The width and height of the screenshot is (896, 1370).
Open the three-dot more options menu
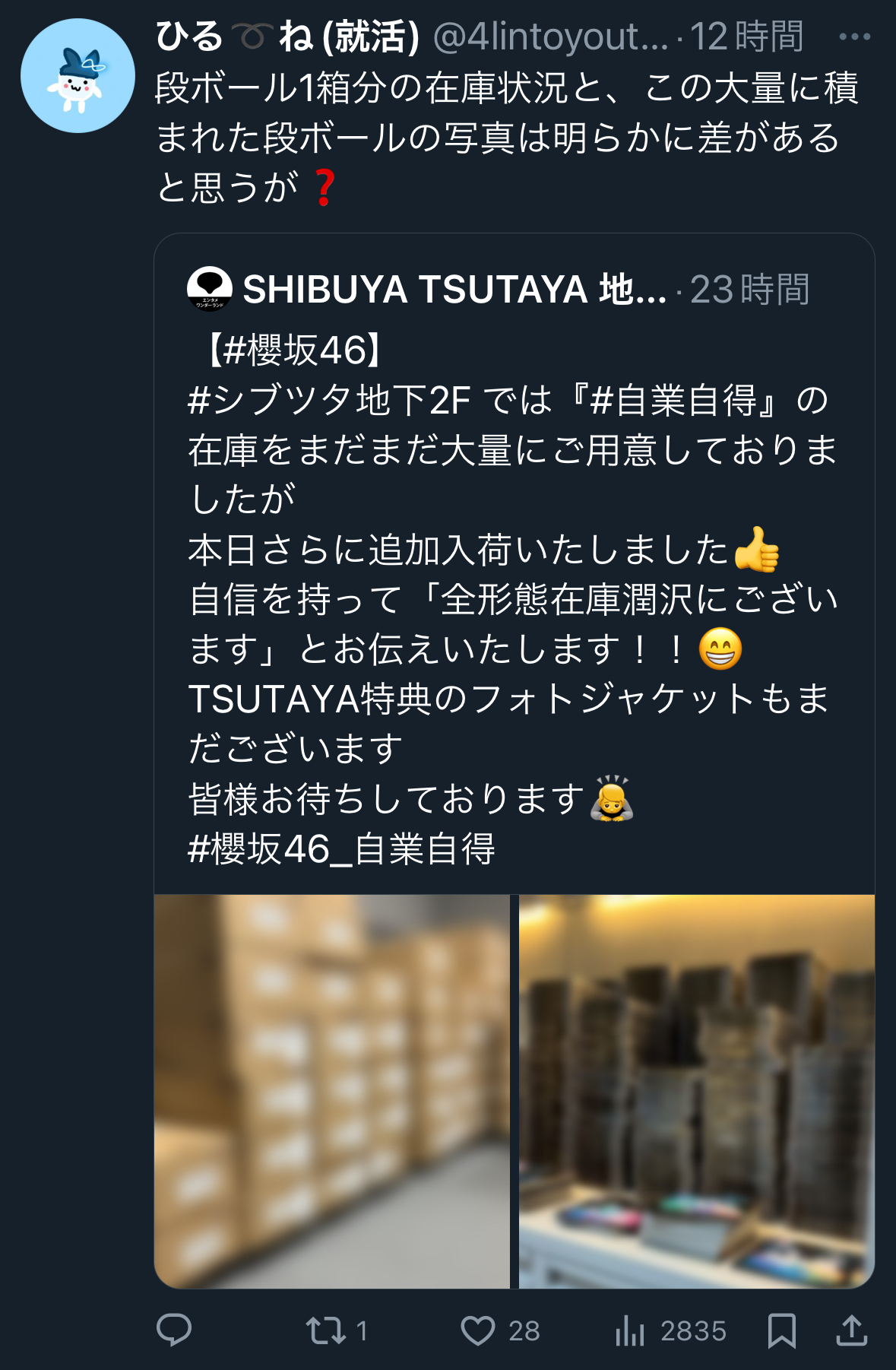coord(855,36)
